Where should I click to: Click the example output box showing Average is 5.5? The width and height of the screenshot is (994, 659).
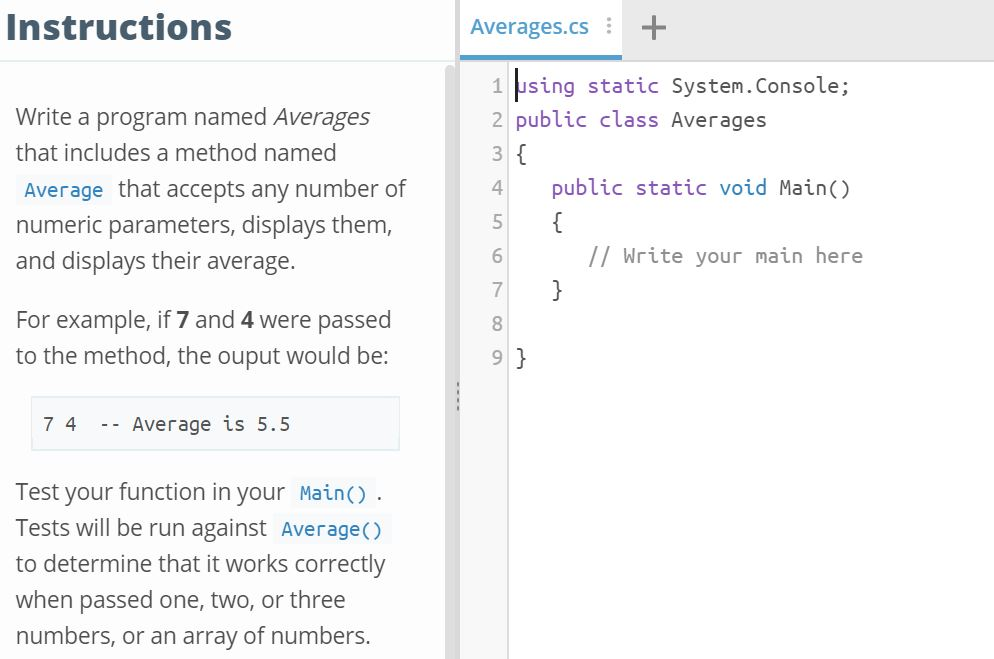tap(215, 423)
